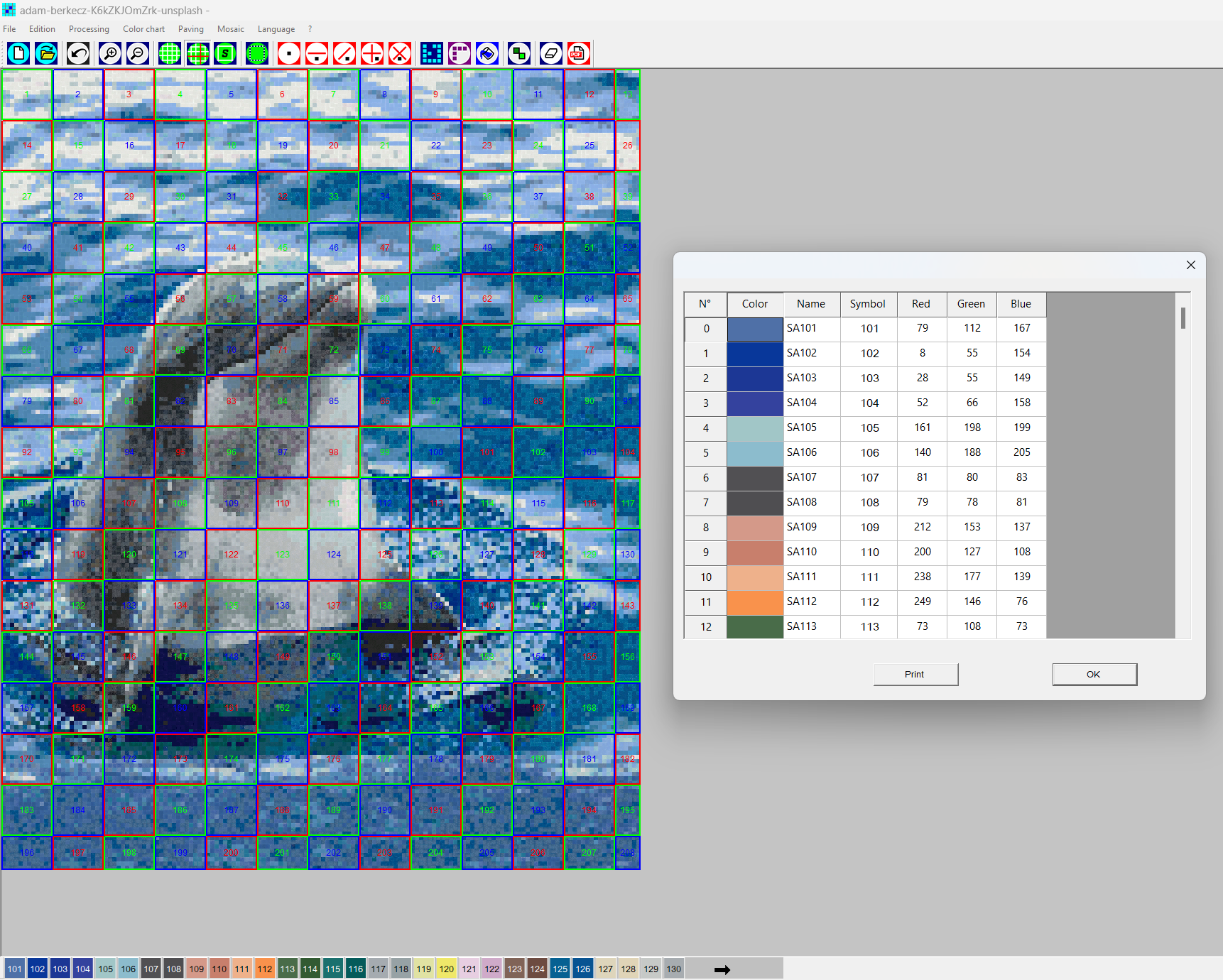Open the Language menu
This screenshot has width=1223, height=980.
click(x=276, y=29)
